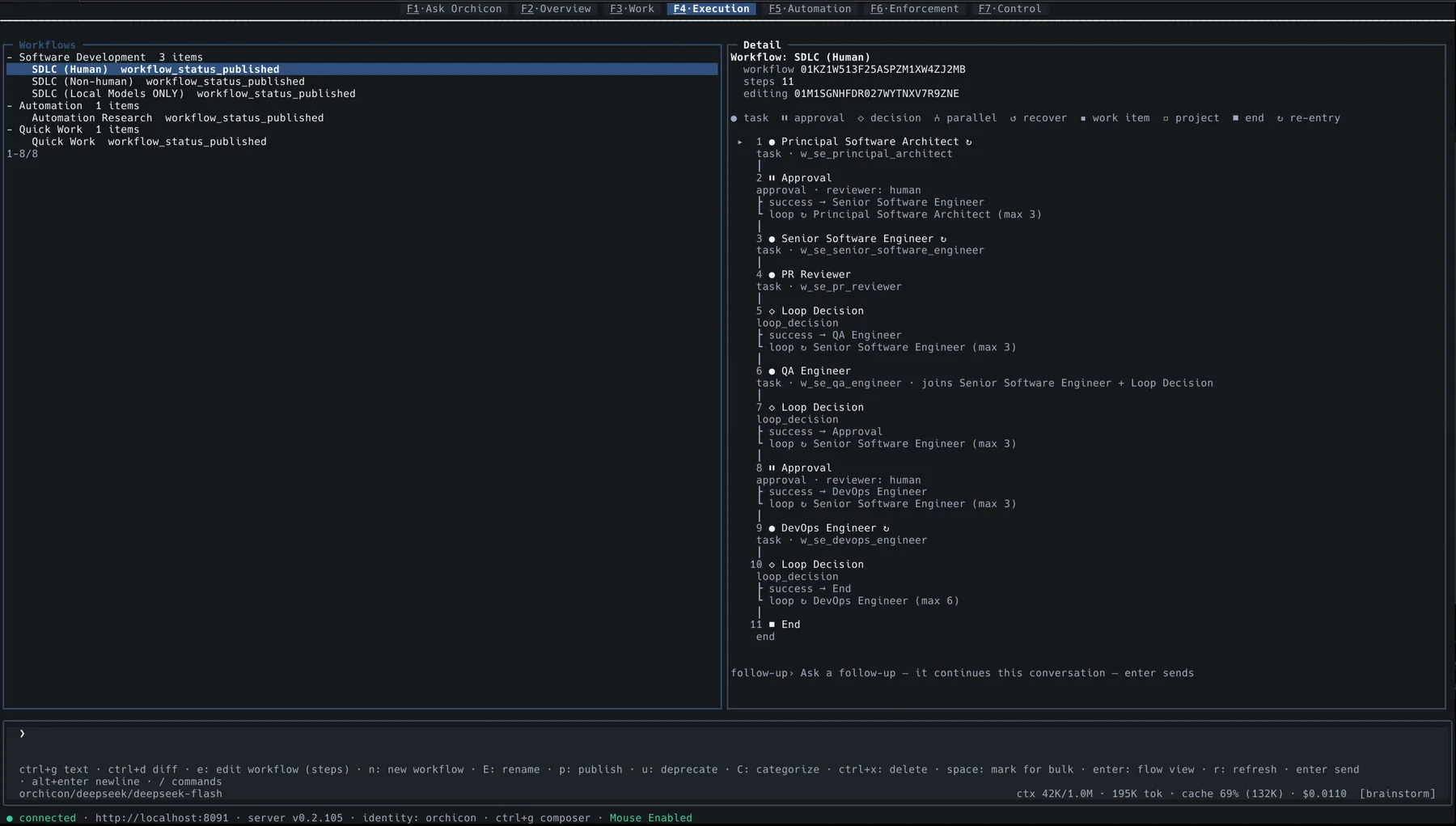This screenshot has height=826, width=1456.
Task: Click the Senior Software Engineer task bullet
Action: pos(772,239)
